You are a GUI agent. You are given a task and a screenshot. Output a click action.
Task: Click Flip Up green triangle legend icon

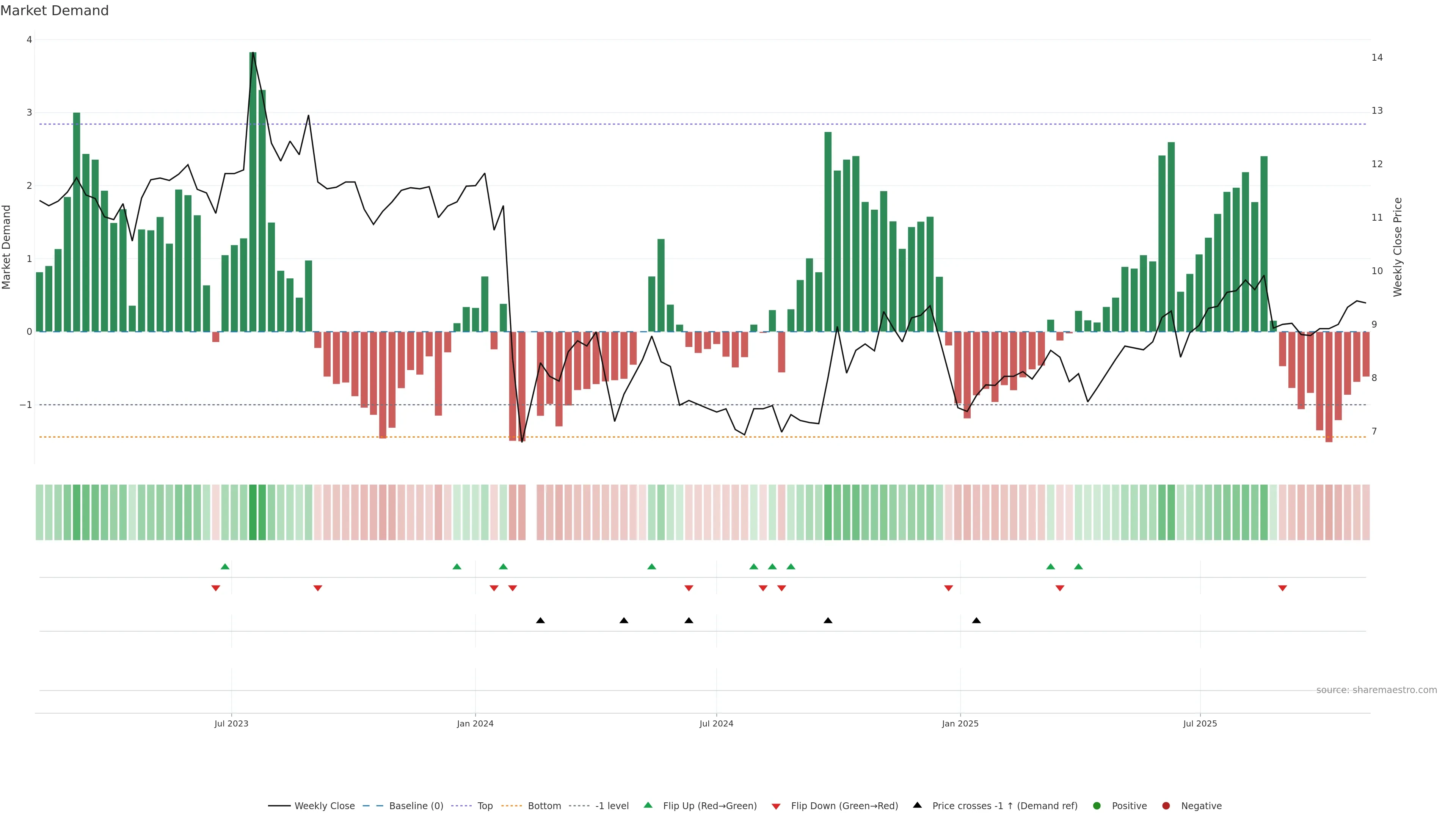(648, 805)
